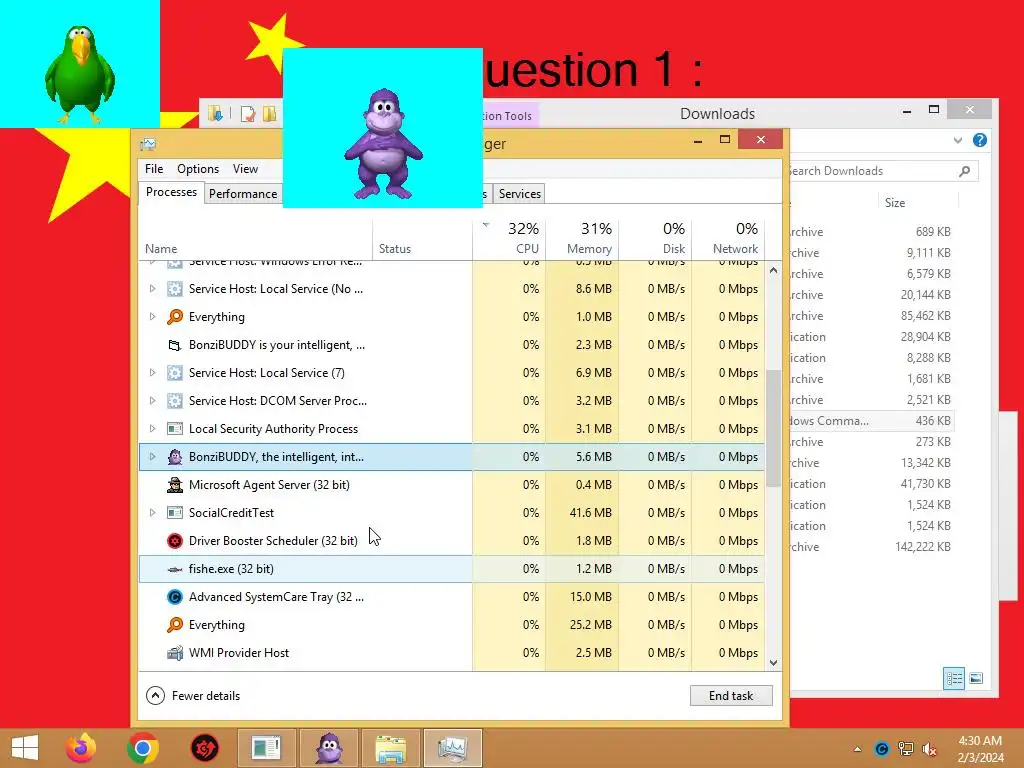The height and width of the screenshot is (768, 1024).
Task: Click the BonziBUDDY purple gorilla process icon
Action: (x=174, y=456)
